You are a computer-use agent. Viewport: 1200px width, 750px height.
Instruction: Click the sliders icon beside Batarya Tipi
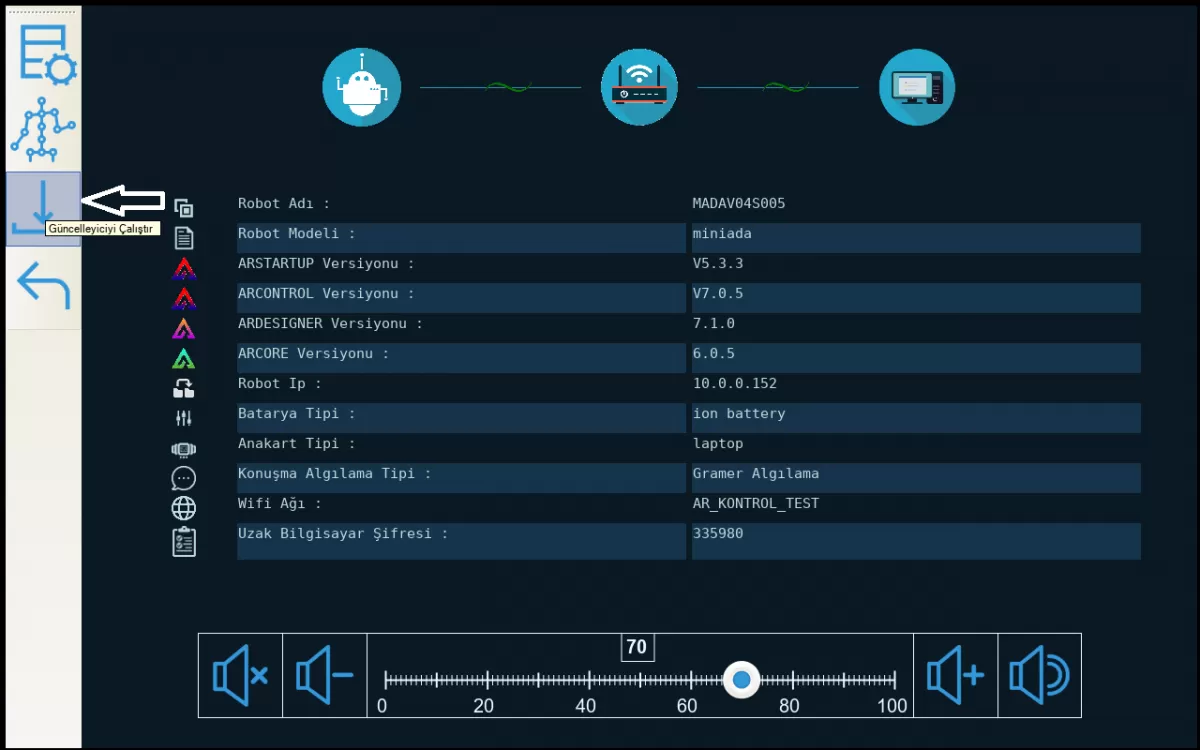[x=184, y=418]
